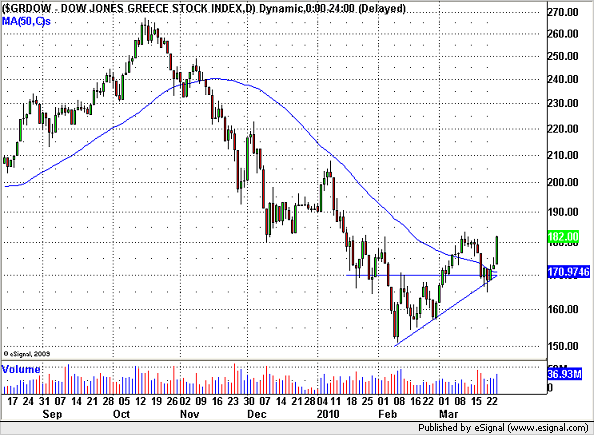
Task: Click the Dec month label on time axis
Action: 257,414
